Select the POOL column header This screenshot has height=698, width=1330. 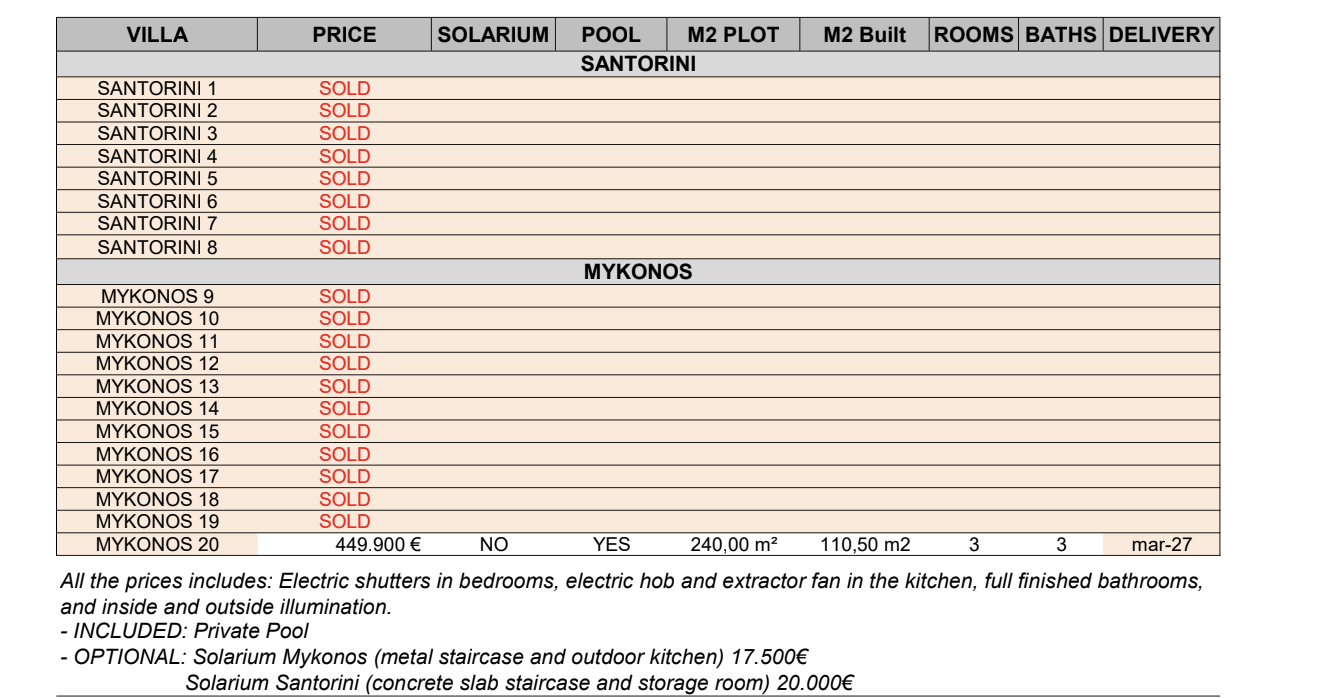[611, 35]
